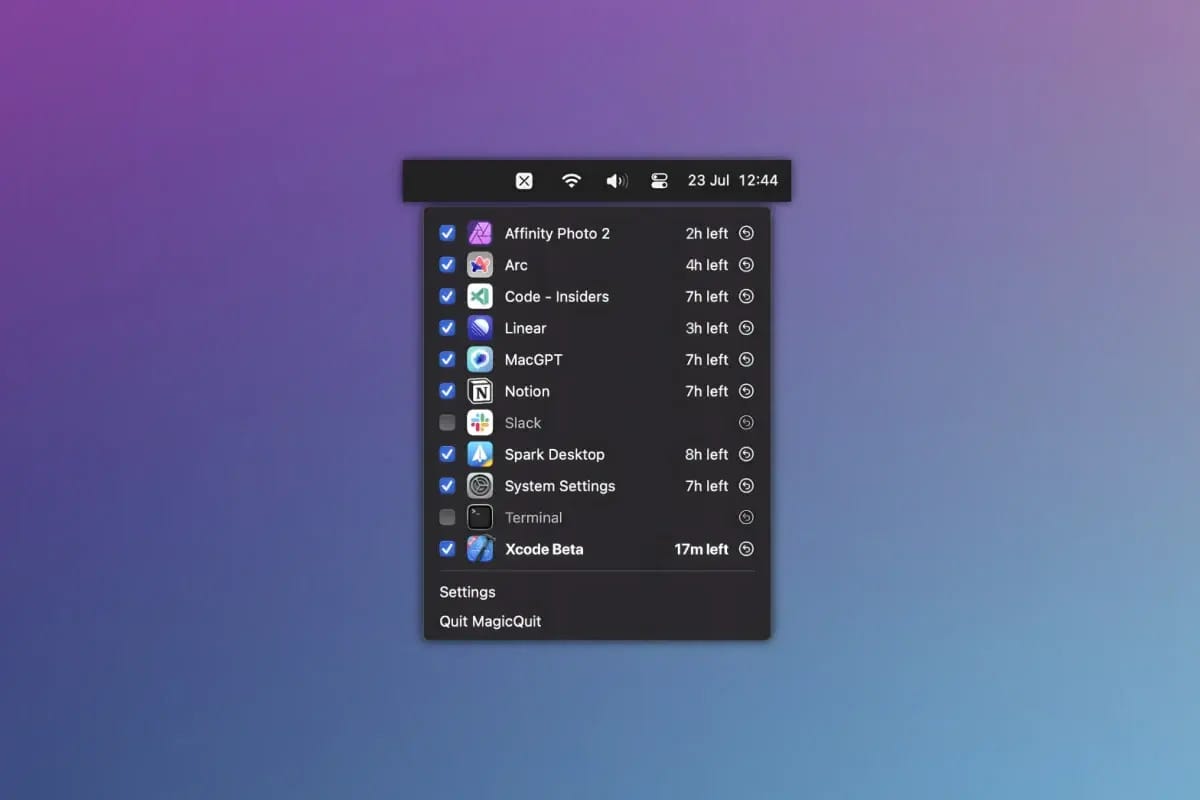Select the MacGPT app name
This screenshot has height=800, width=1200.
click(x=533, y=359)
